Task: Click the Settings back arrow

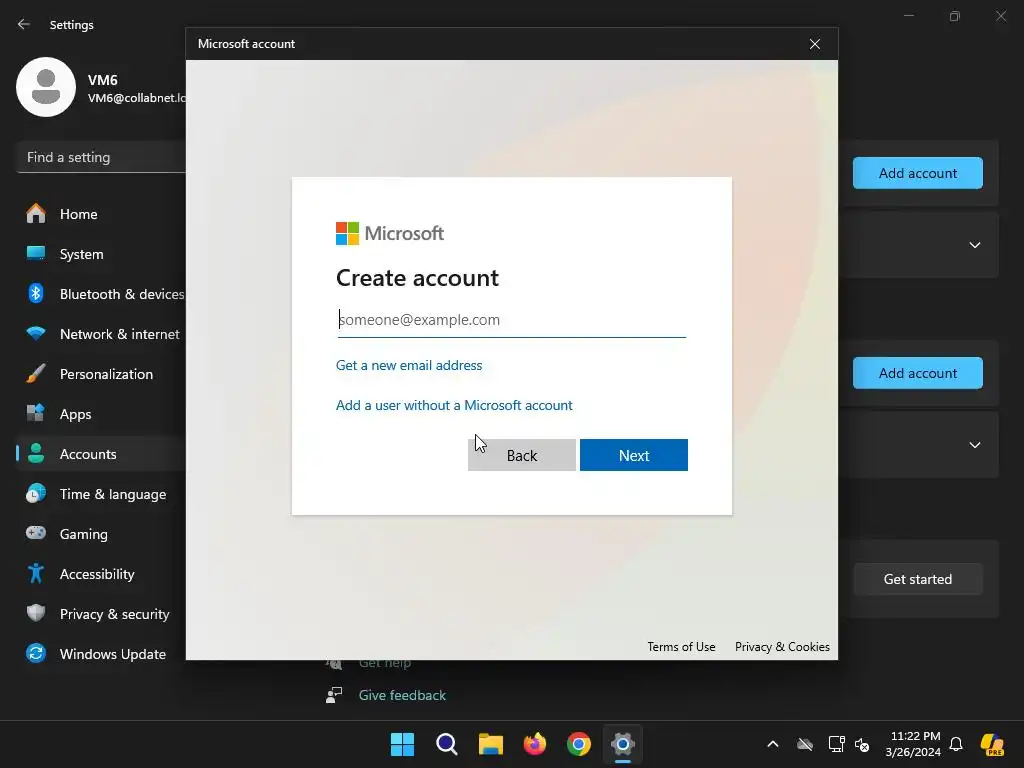Action: [x=24, y=24]
